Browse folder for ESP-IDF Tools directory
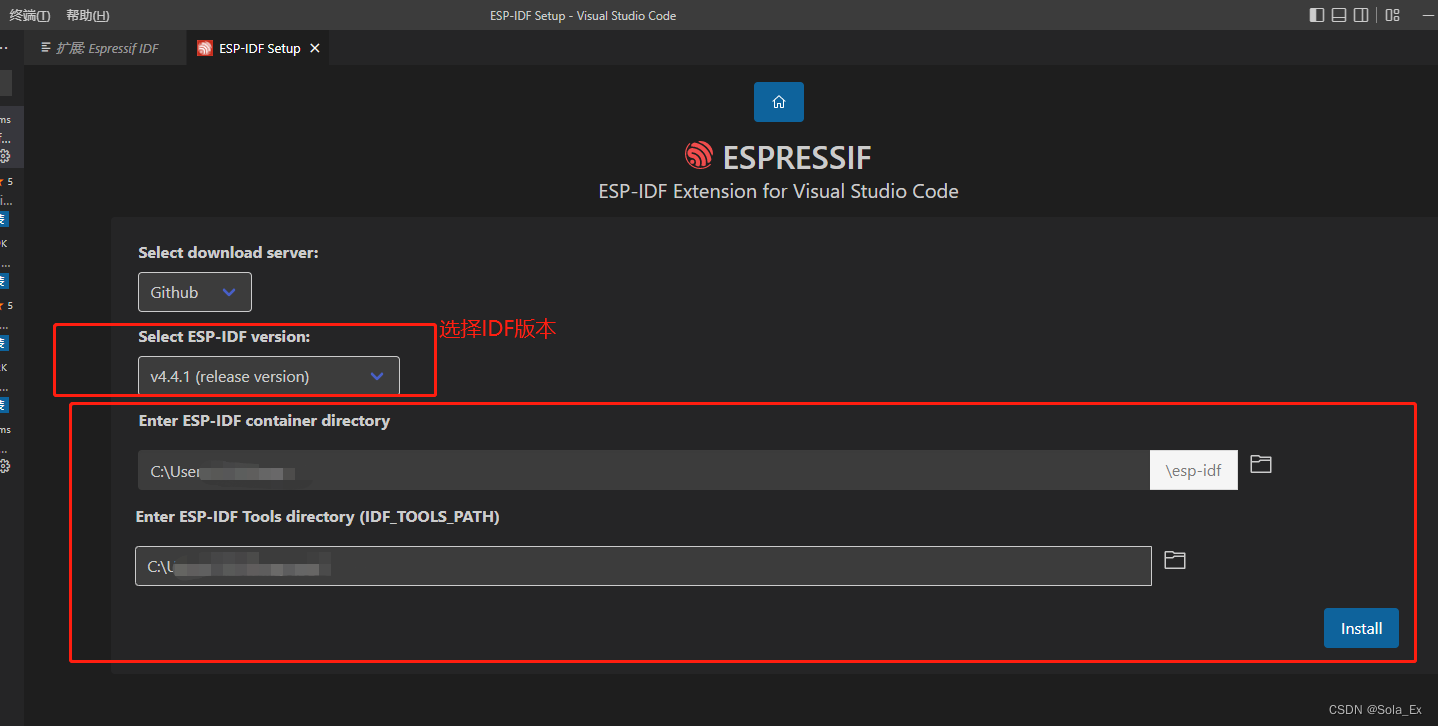1438x726 pixels. coord(1175,560)
